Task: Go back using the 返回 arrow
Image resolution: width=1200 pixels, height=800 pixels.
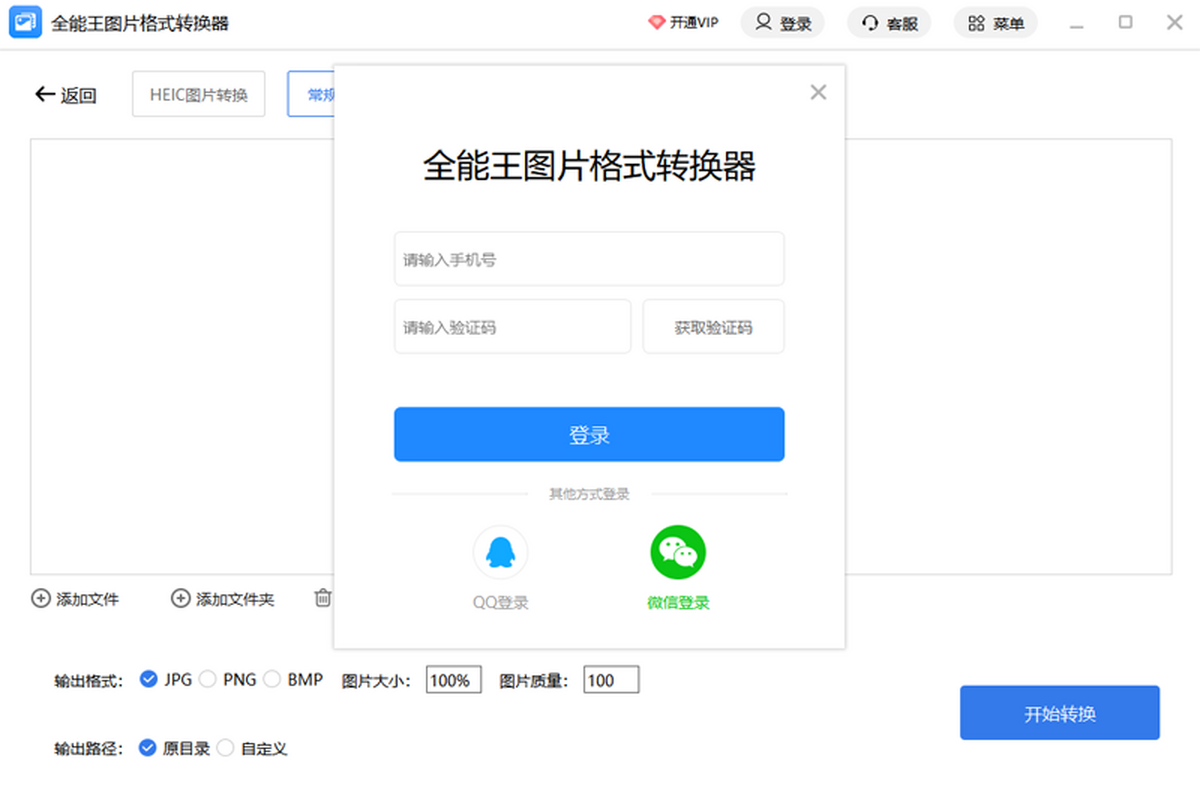Action: tap(66, 95)
